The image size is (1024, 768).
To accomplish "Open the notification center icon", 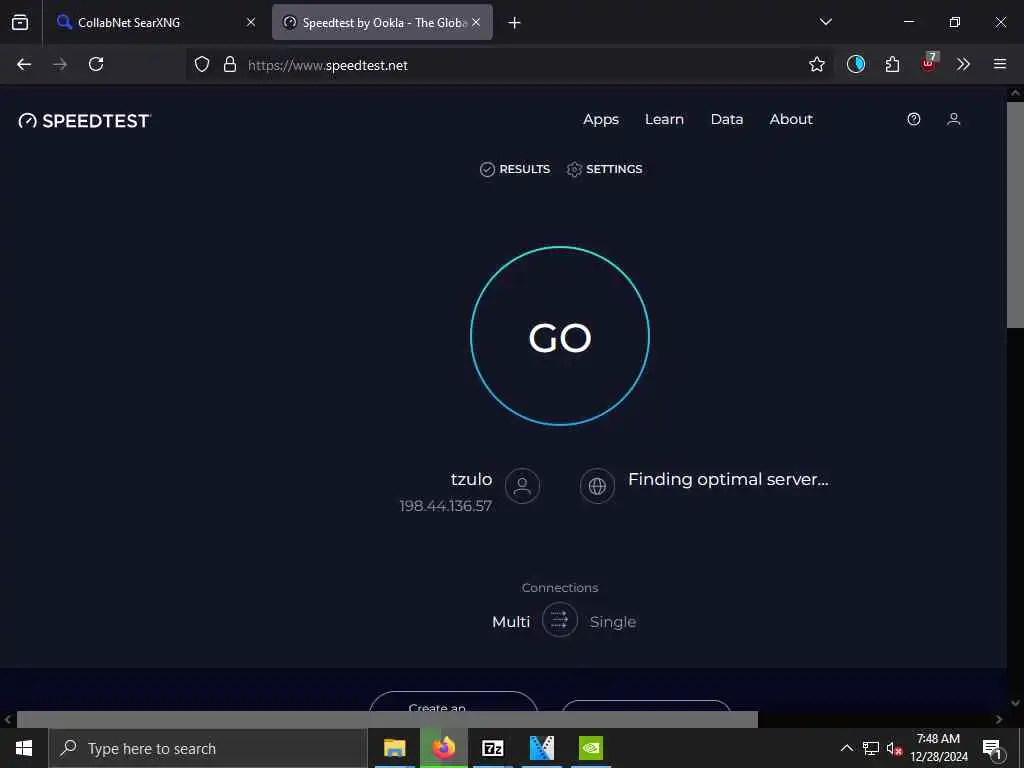I will [993, 749].
